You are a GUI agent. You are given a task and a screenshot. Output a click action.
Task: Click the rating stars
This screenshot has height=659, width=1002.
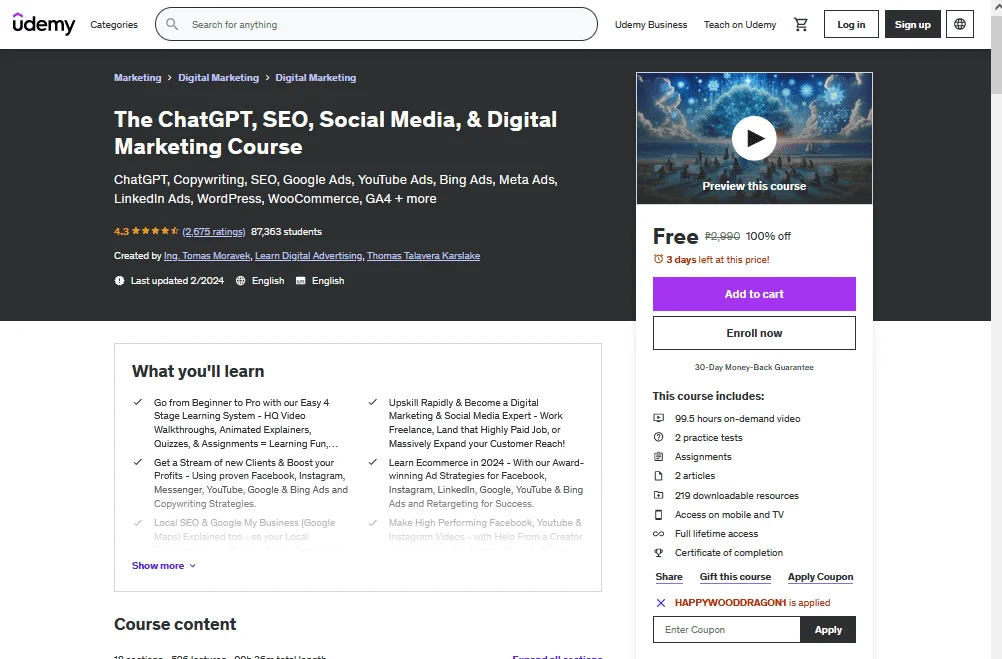[x=155, y=231]
